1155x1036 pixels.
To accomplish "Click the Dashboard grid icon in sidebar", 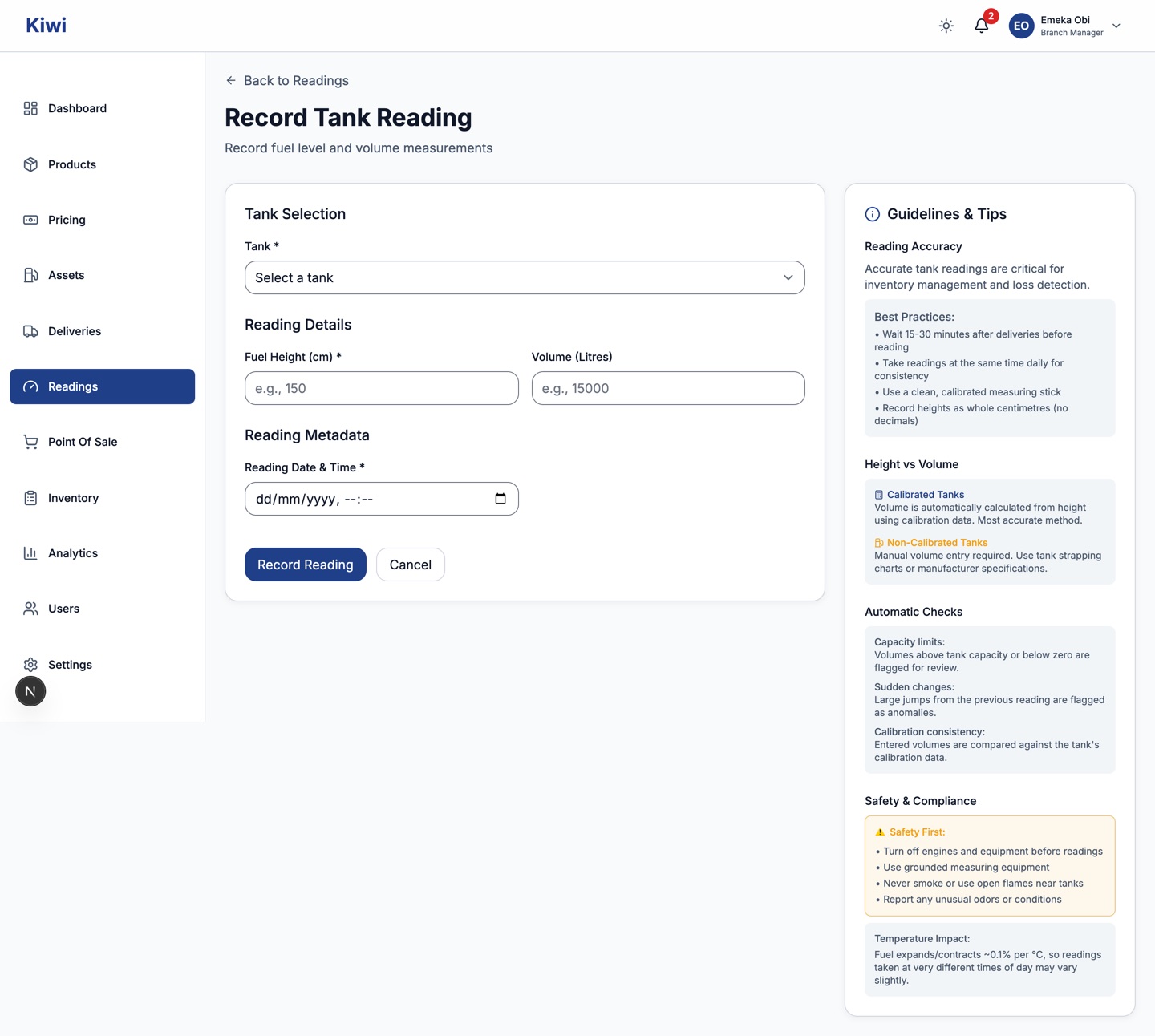I will coord(30,108).
